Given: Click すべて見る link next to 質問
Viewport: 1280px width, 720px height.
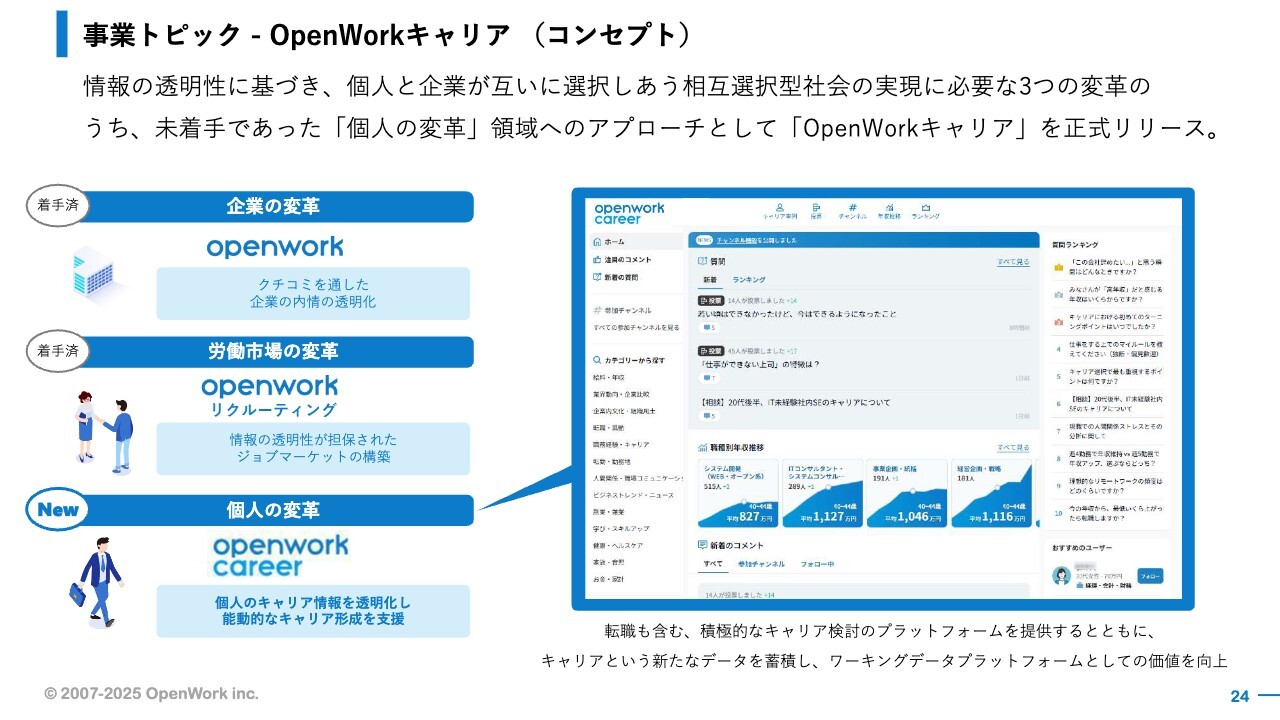Looking at the screenshot, I should [x=1013, y=261].
